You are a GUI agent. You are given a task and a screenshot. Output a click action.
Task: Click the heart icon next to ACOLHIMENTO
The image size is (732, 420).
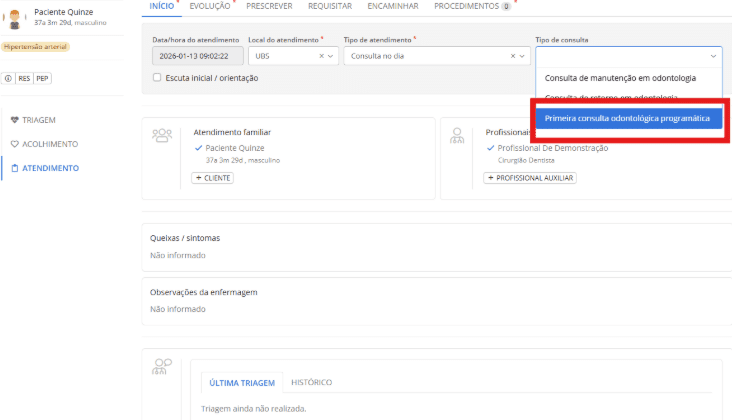[x=14, y=144]
